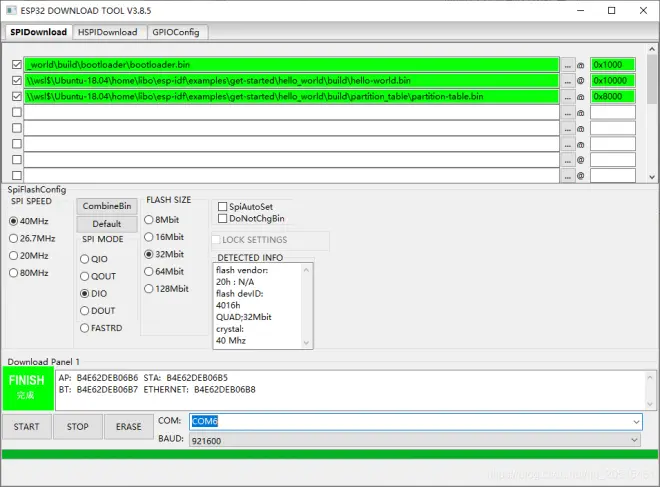Set flash size to 16Mbit

(149, 237)
